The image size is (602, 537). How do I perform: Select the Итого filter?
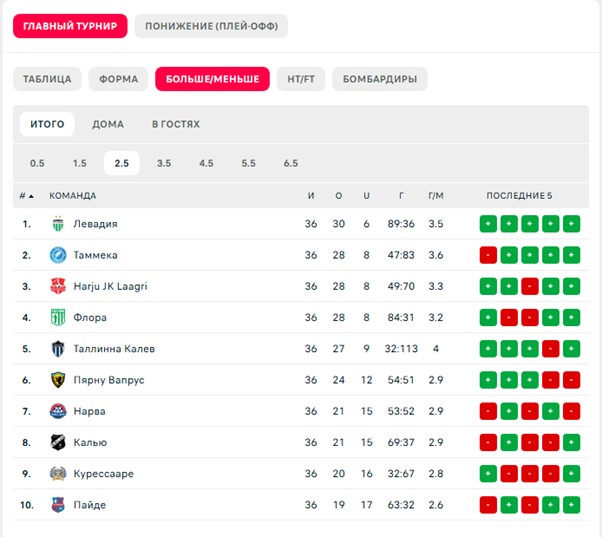[47, 124]
